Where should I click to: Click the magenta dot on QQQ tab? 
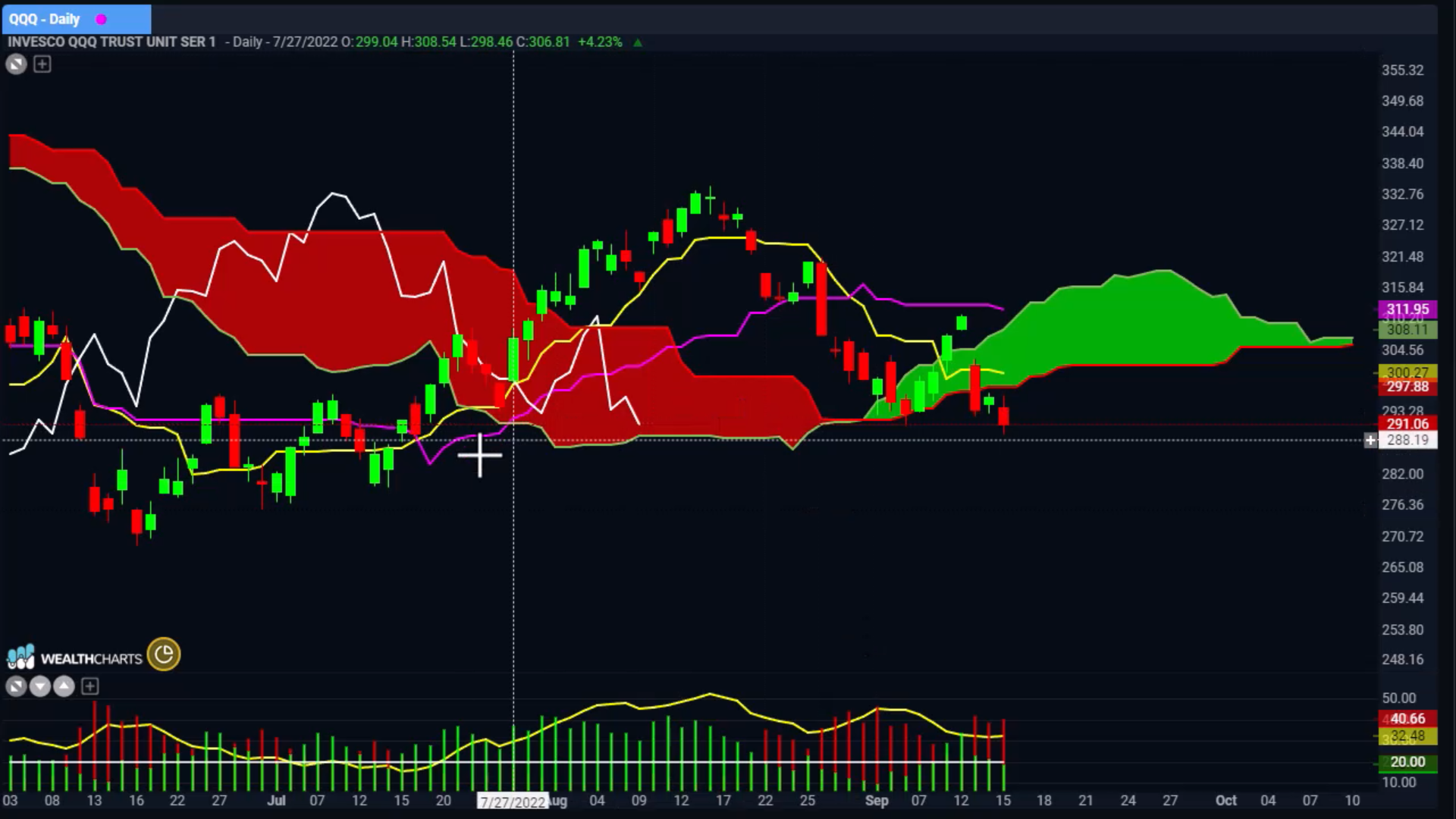point(101,20)
